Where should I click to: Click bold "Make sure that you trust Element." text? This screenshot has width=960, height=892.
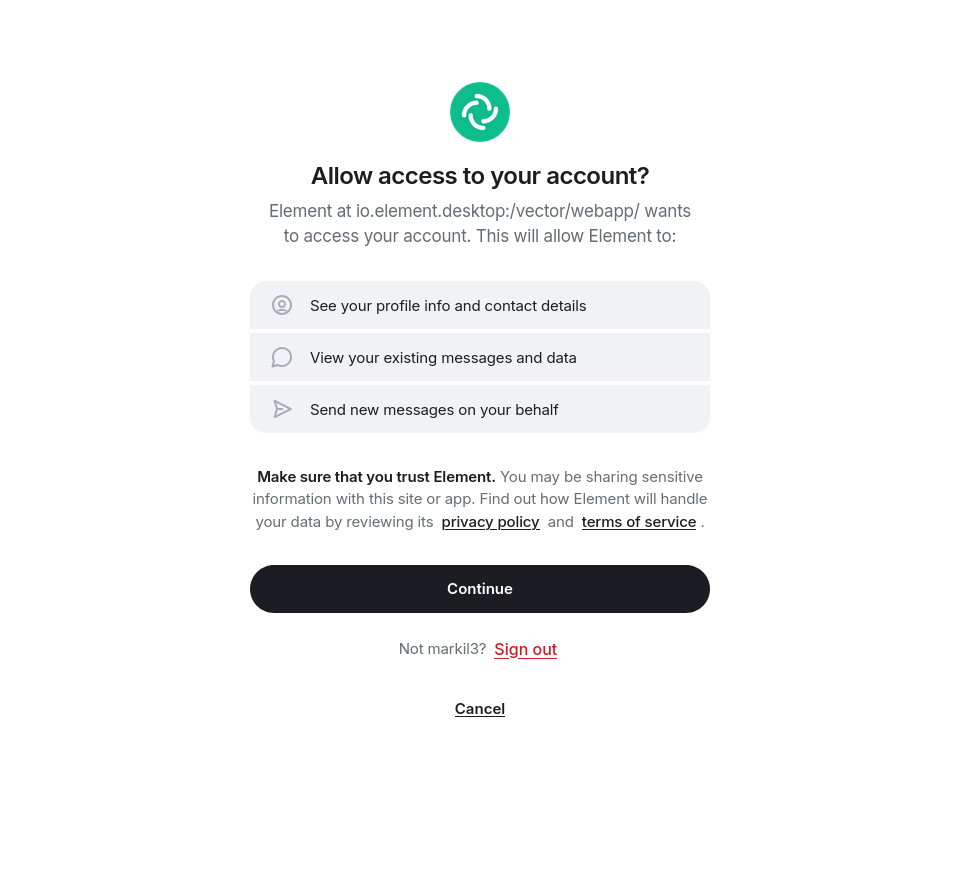[x=376, y=477]
